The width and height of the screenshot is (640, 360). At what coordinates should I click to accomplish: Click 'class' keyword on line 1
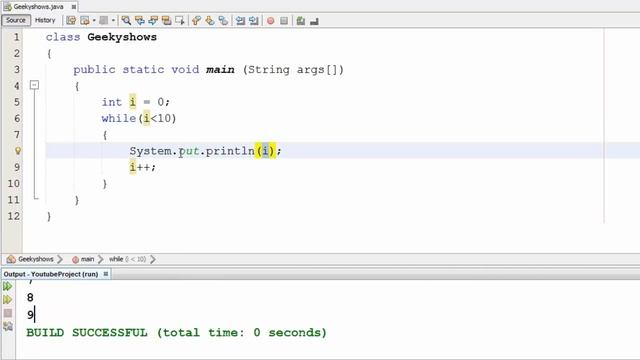(x=63, y=37)
